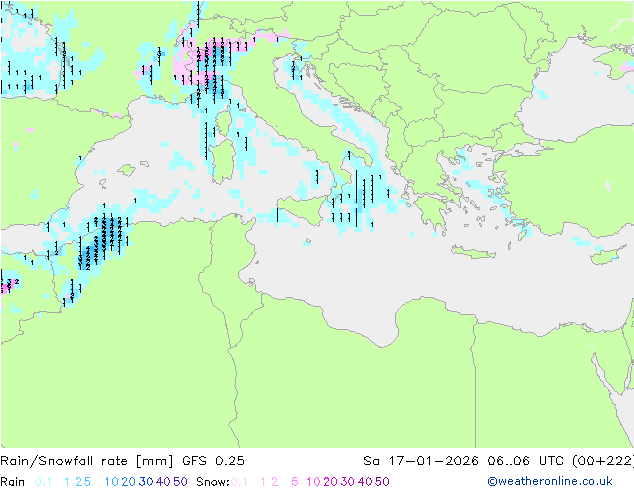
Task: Select the Snow legend value 30
Action: (347, 482)
